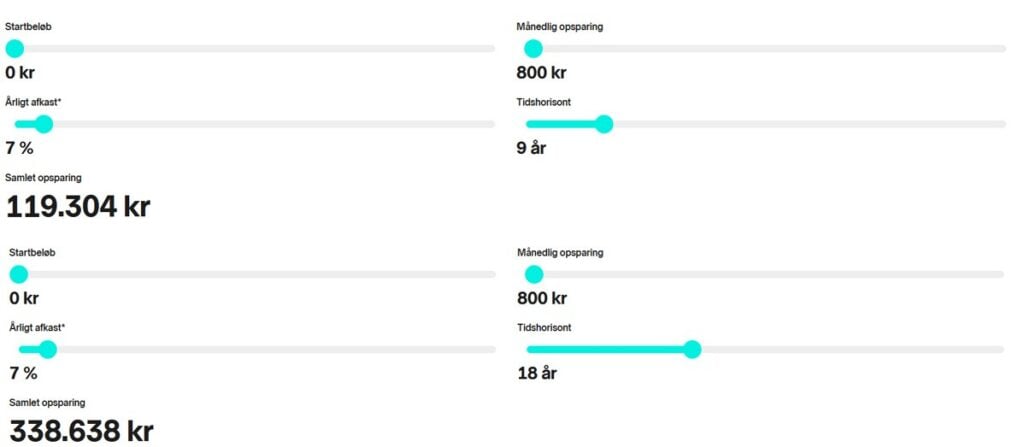1024x447 pixels.
Task: Click the Startbeløb slider handle in the bottom calculator
Action: [x=18, y=274]
